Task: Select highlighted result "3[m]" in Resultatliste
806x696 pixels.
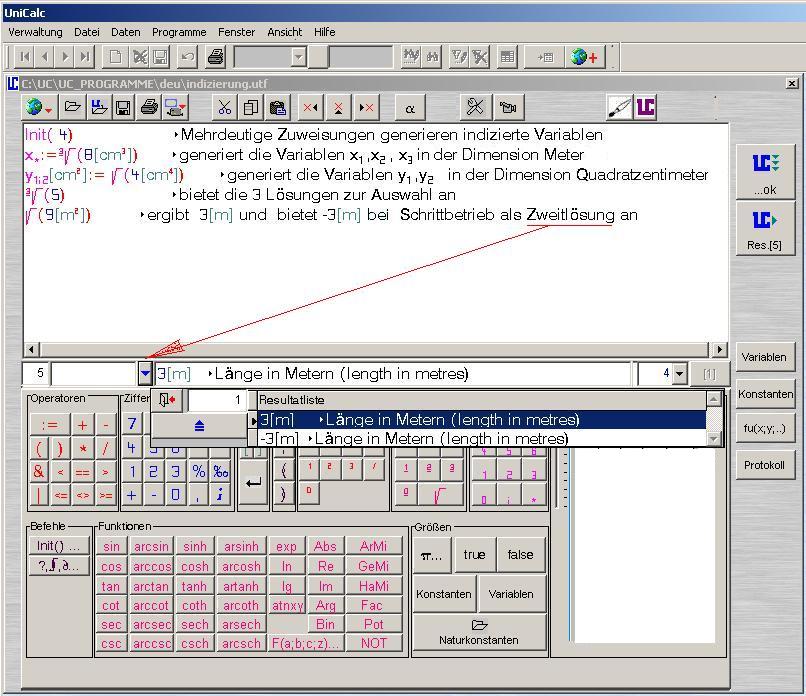Action: pyautogui.click(x=482, y=419)
